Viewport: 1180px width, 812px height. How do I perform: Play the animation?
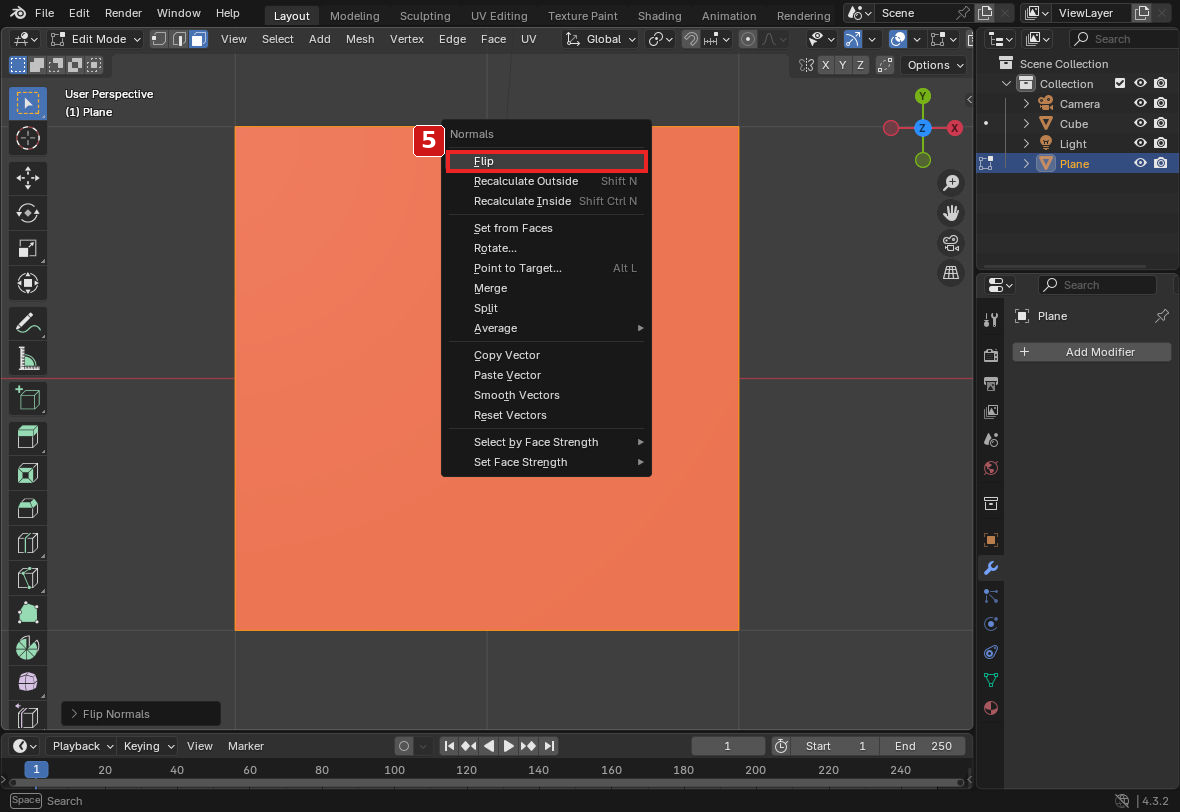point(509,747)
